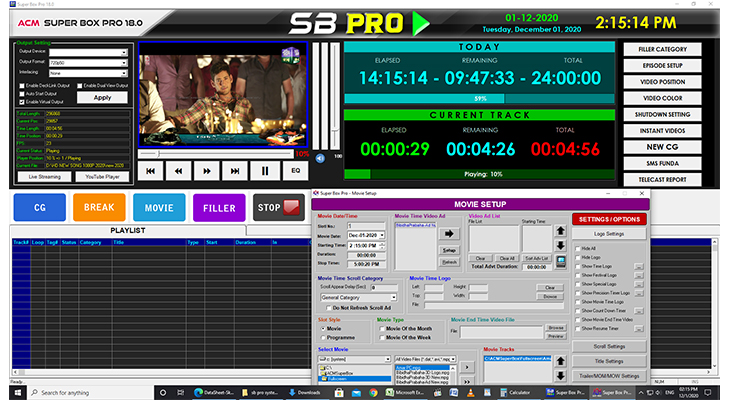This screenshot has height=400, width=730.
Task: Skip to the previous track
Action: (150, 171)
